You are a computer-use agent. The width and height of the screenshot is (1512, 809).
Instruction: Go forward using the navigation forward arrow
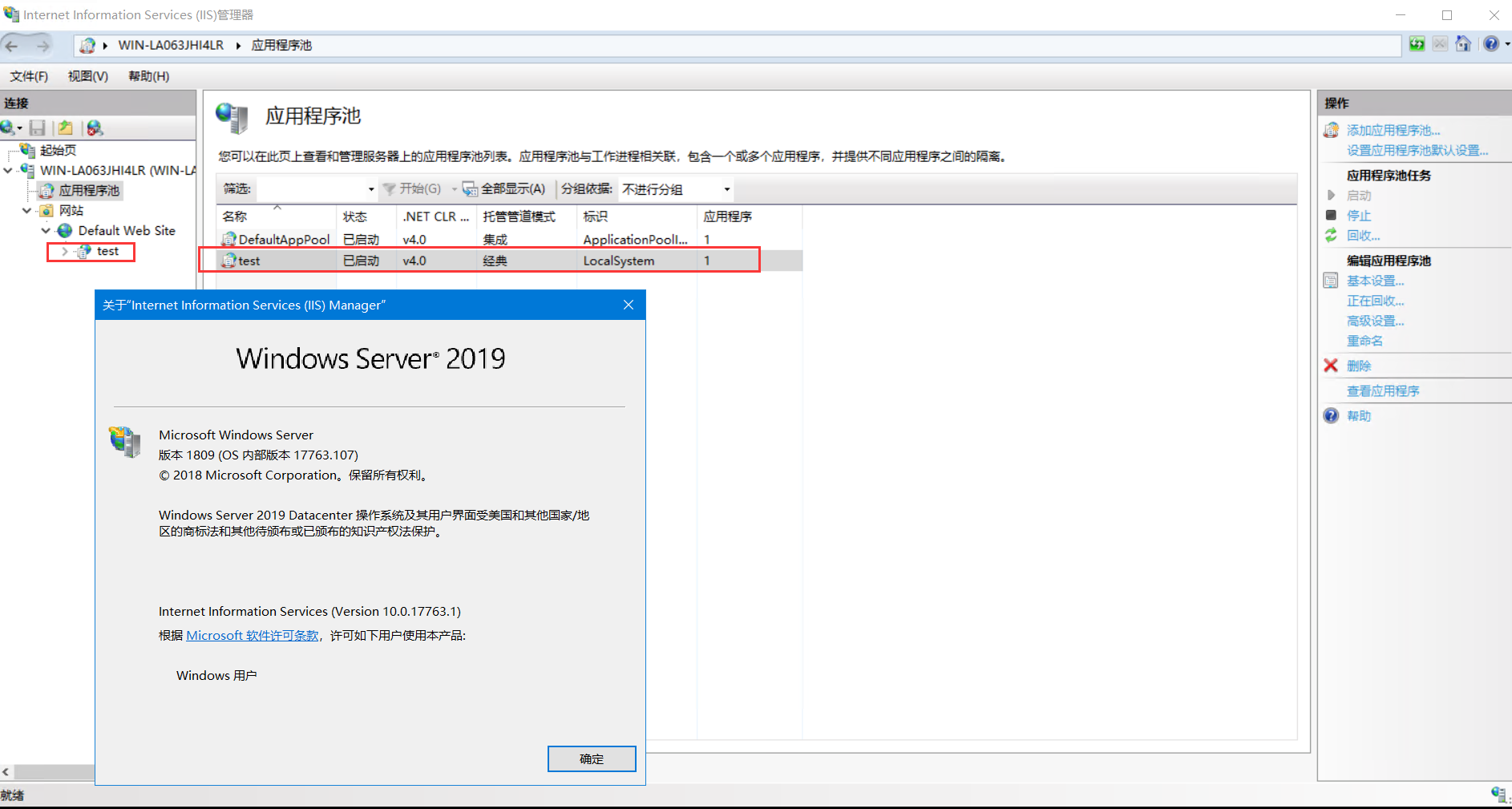(42, 46)
